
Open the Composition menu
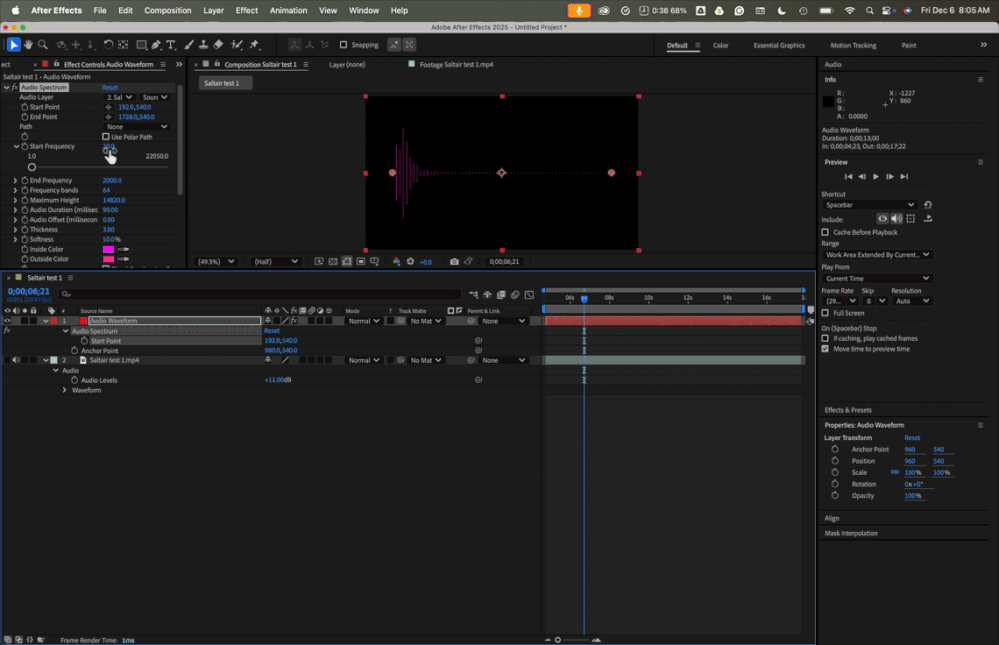(168, 10)
